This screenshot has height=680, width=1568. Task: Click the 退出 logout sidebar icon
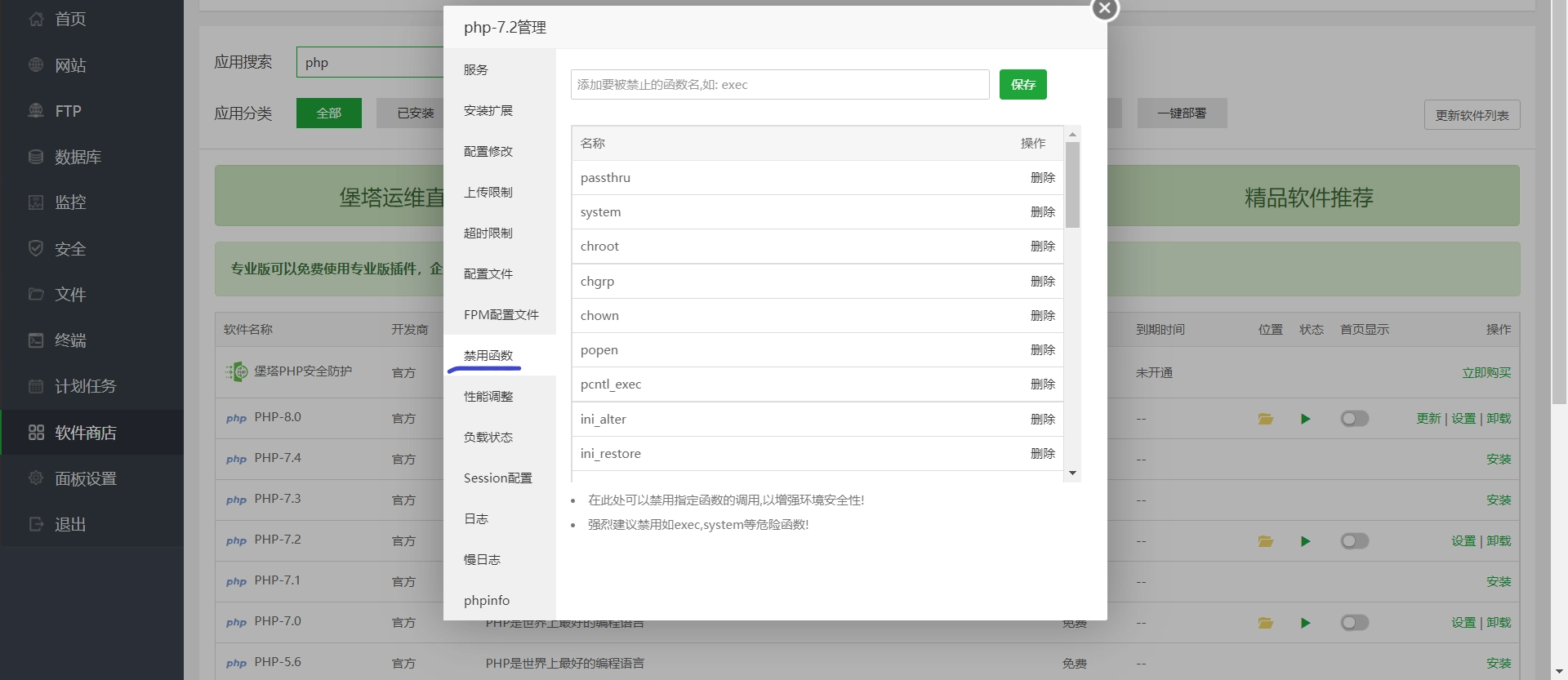click(x=36, y=524)
